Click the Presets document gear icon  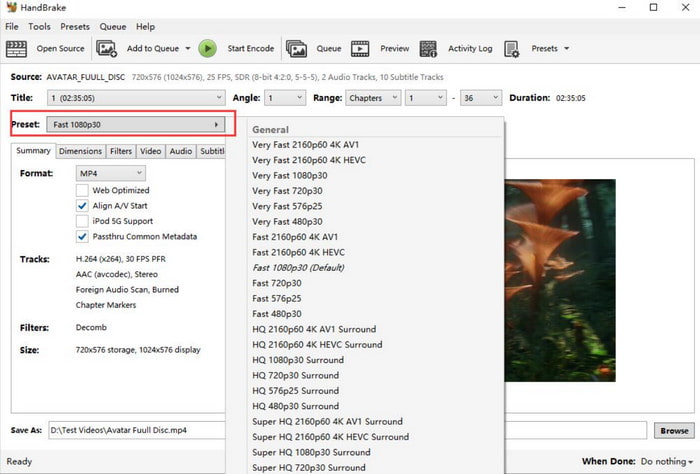point(512,49)
